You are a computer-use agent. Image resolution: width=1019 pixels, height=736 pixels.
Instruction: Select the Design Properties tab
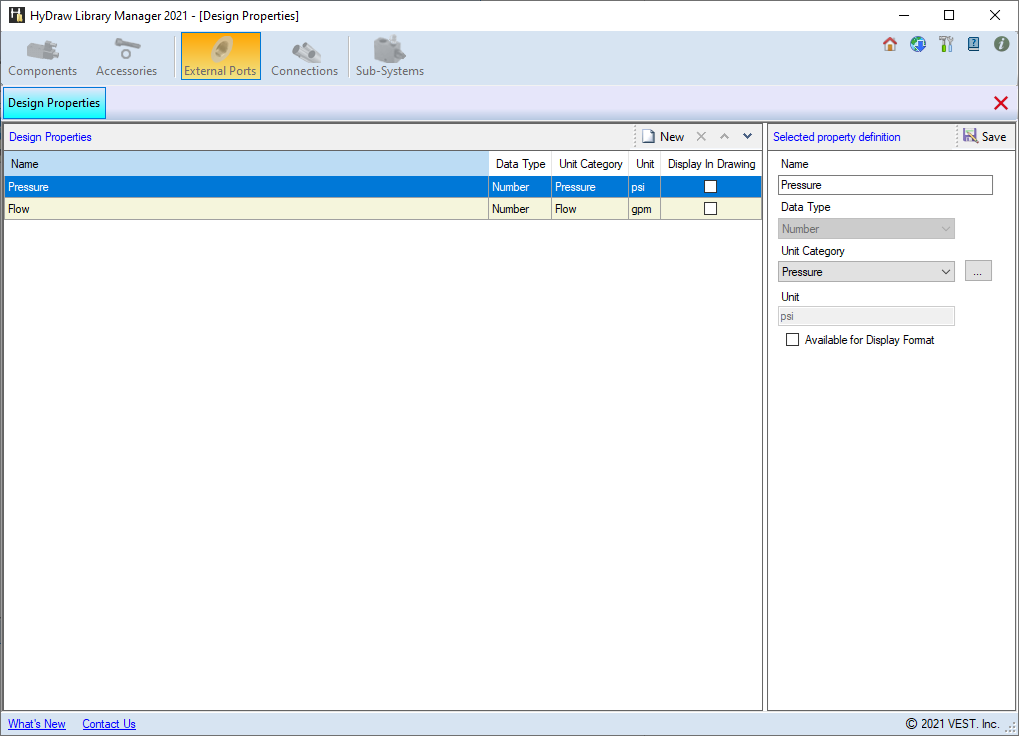point(54,103)
